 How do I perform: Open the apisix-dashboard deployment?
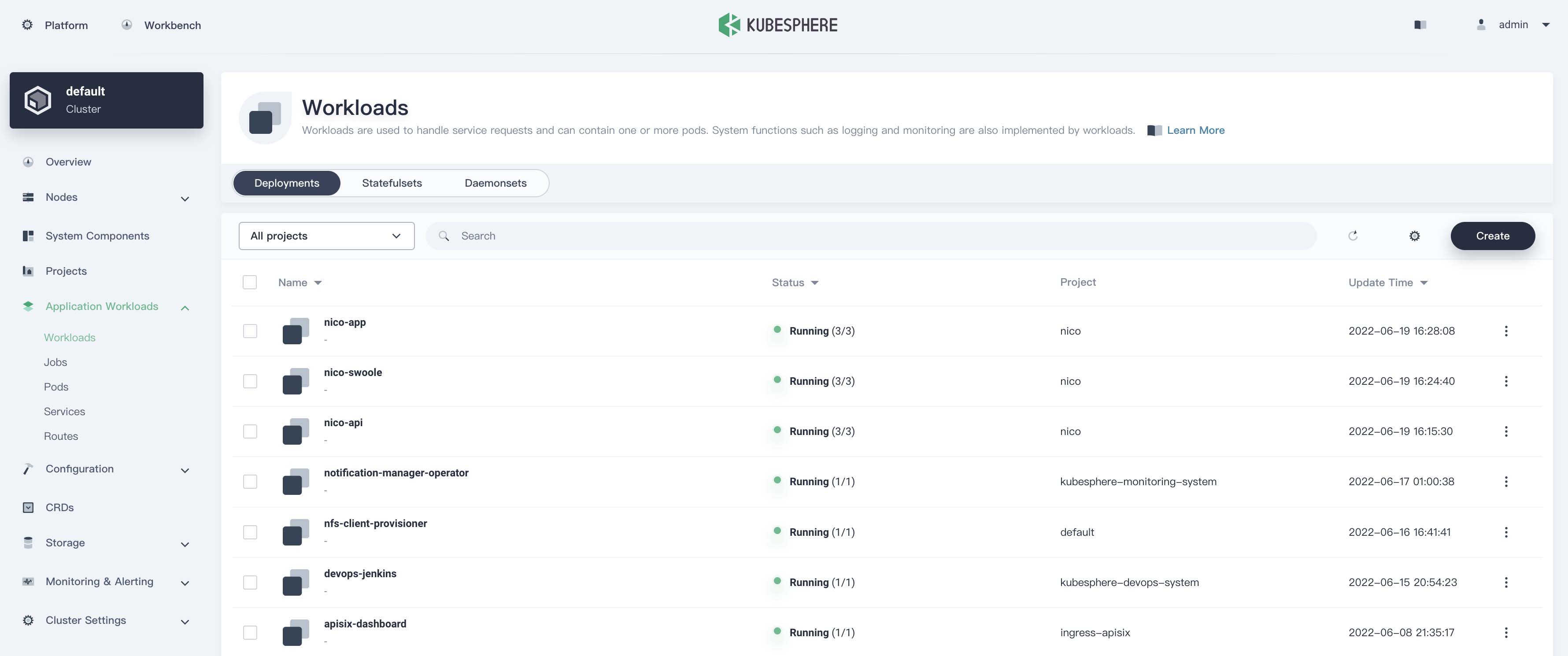365,624
